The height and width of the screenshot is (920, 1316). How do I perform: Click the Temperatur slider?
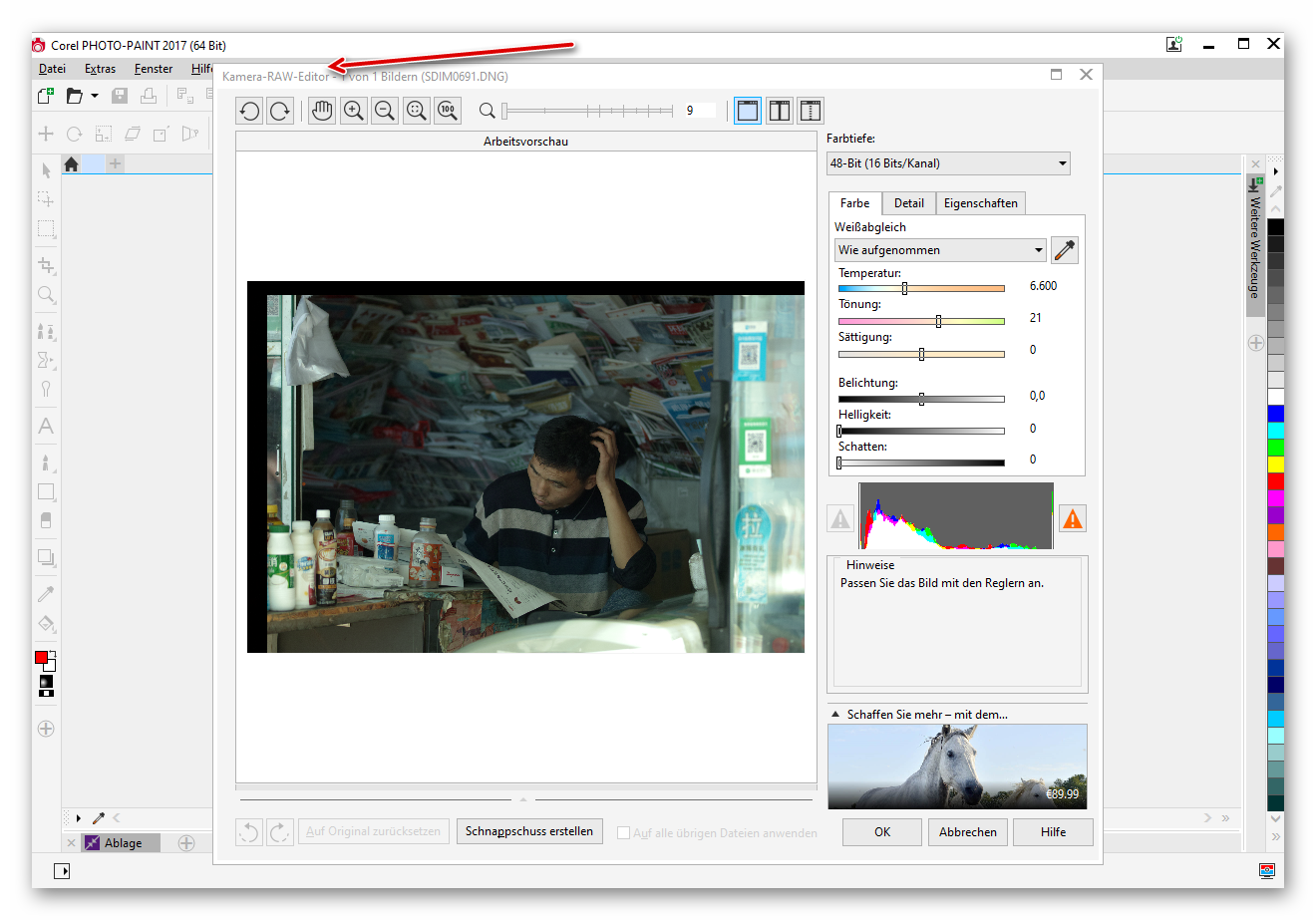tap(921, 288)
